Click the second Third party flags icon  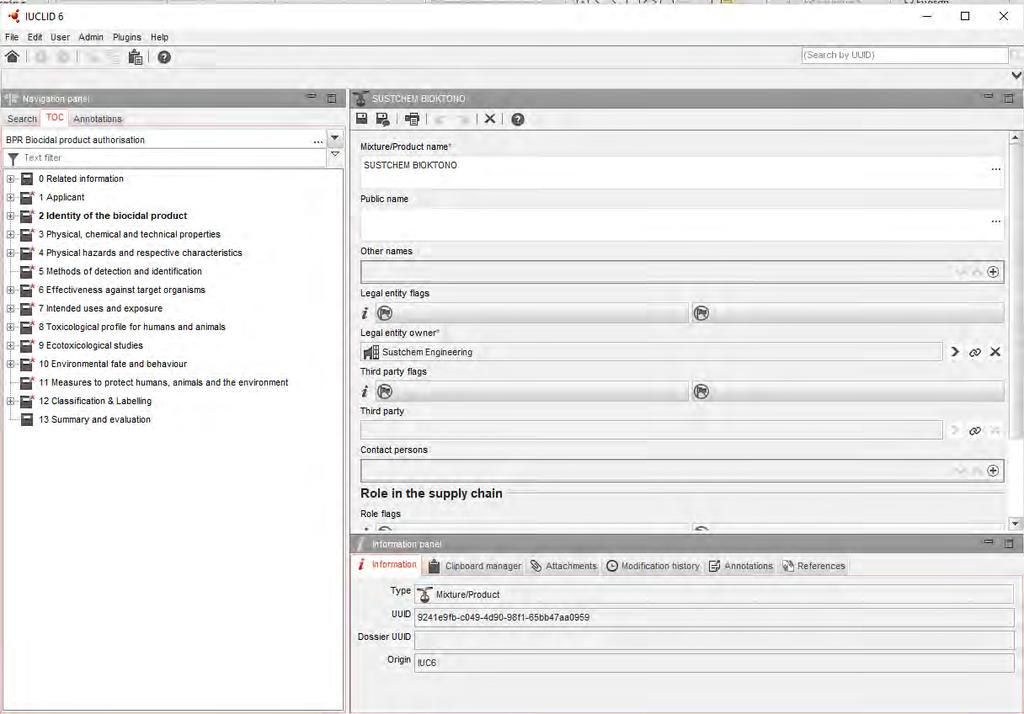[701, 391]
